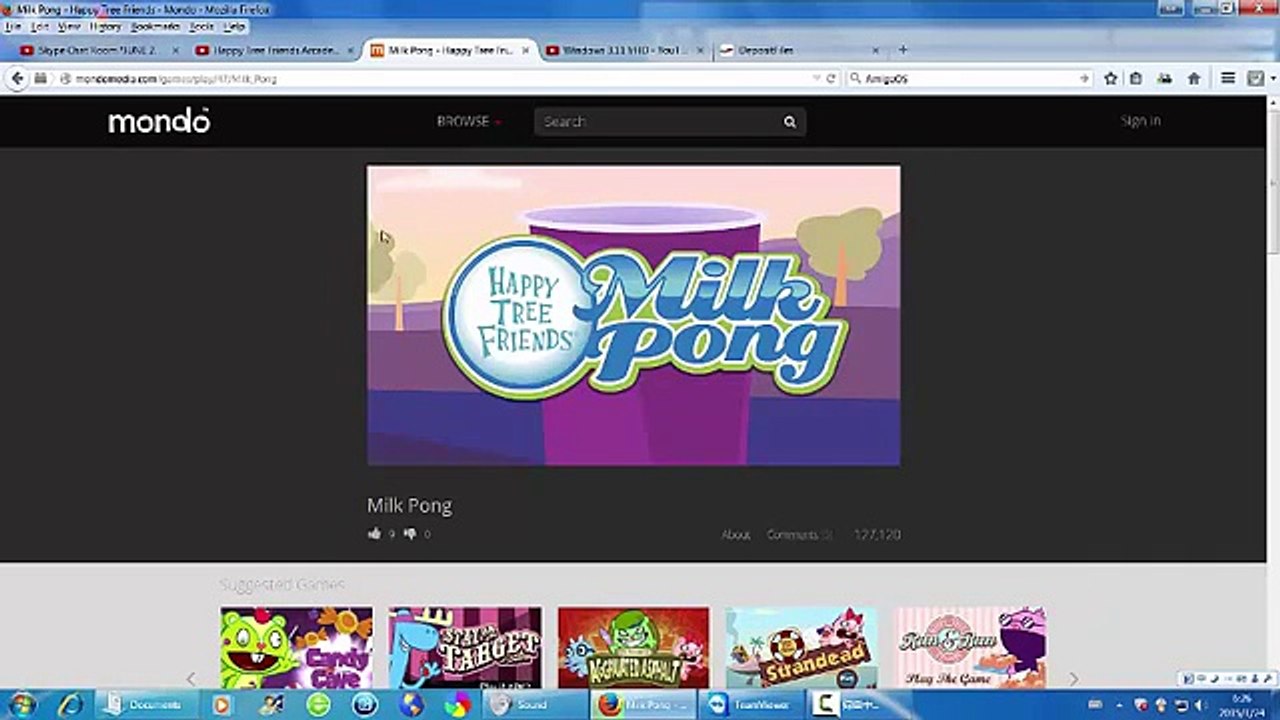Open the Strandead game thumbnail
1280x720 pixels.
coord(802,648)
